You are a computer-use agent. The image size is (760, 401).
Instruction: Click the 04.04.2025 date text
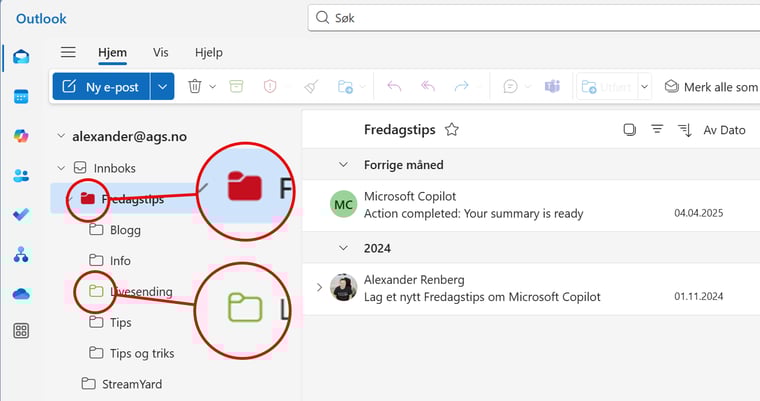698,213
